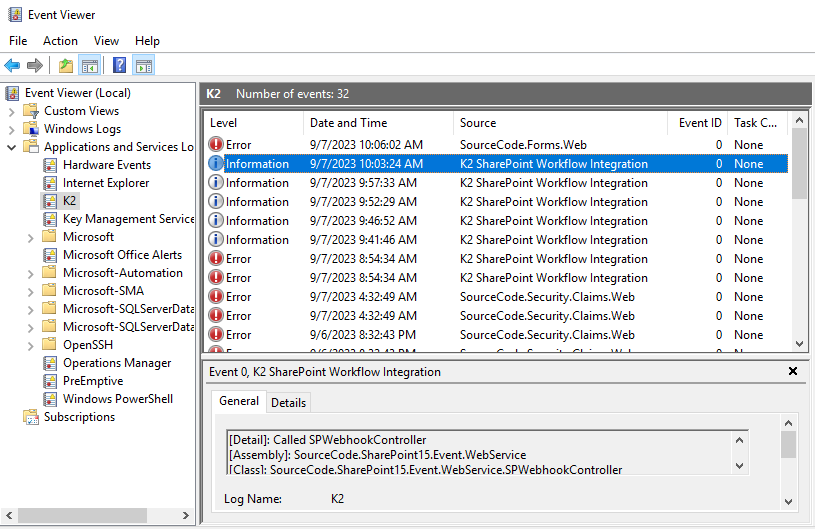Select the 9:46:52 AM Information event row
Viewport: 815px width, 529px height.
[x=497, y=221]
